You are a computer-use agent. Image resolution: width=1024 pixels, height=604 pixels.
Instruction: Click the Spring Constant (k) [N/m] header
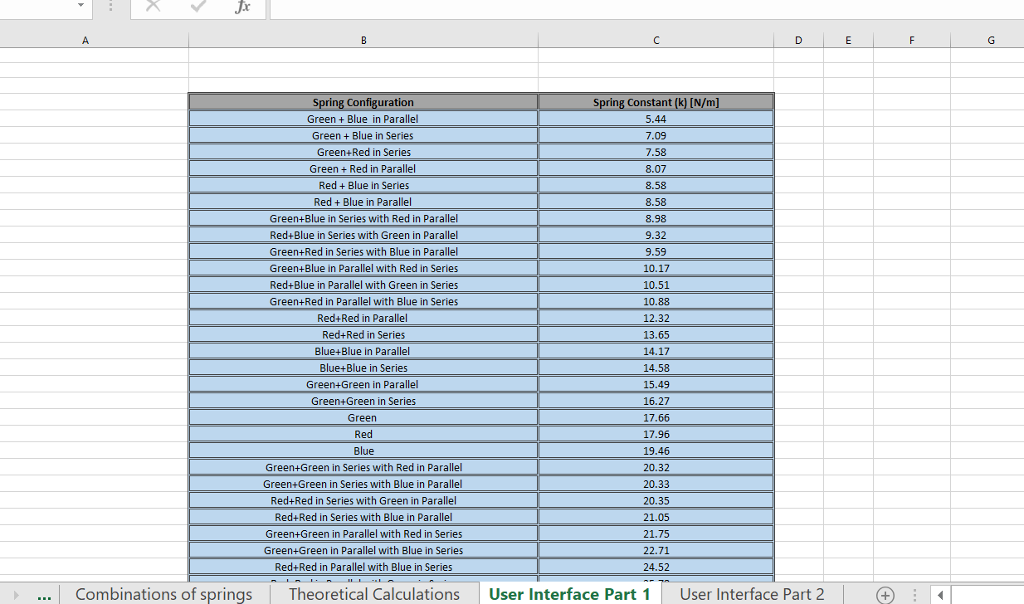[x=656, y=102]
